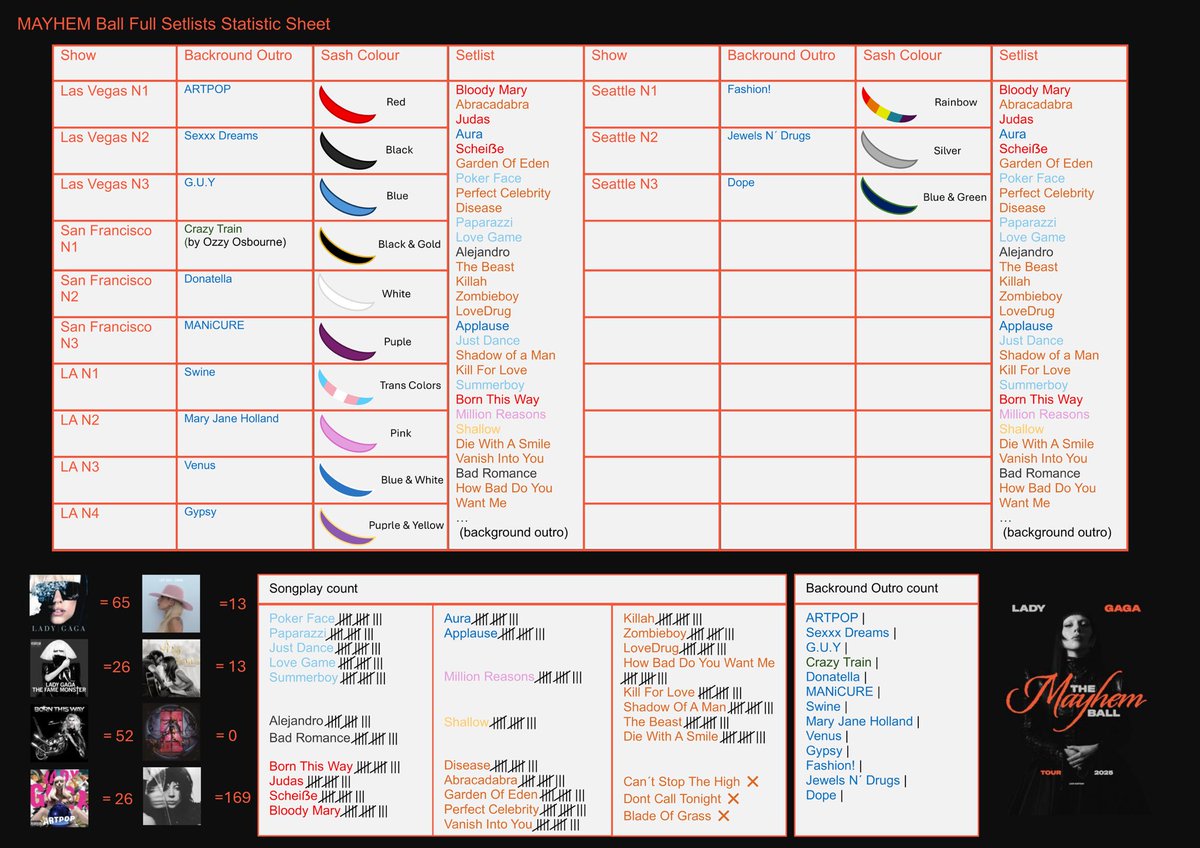Choose the Blue & White sash swatch
The height and width of the screenshot is (848, 1200).
pyautogui.click(x=347, y=479)
